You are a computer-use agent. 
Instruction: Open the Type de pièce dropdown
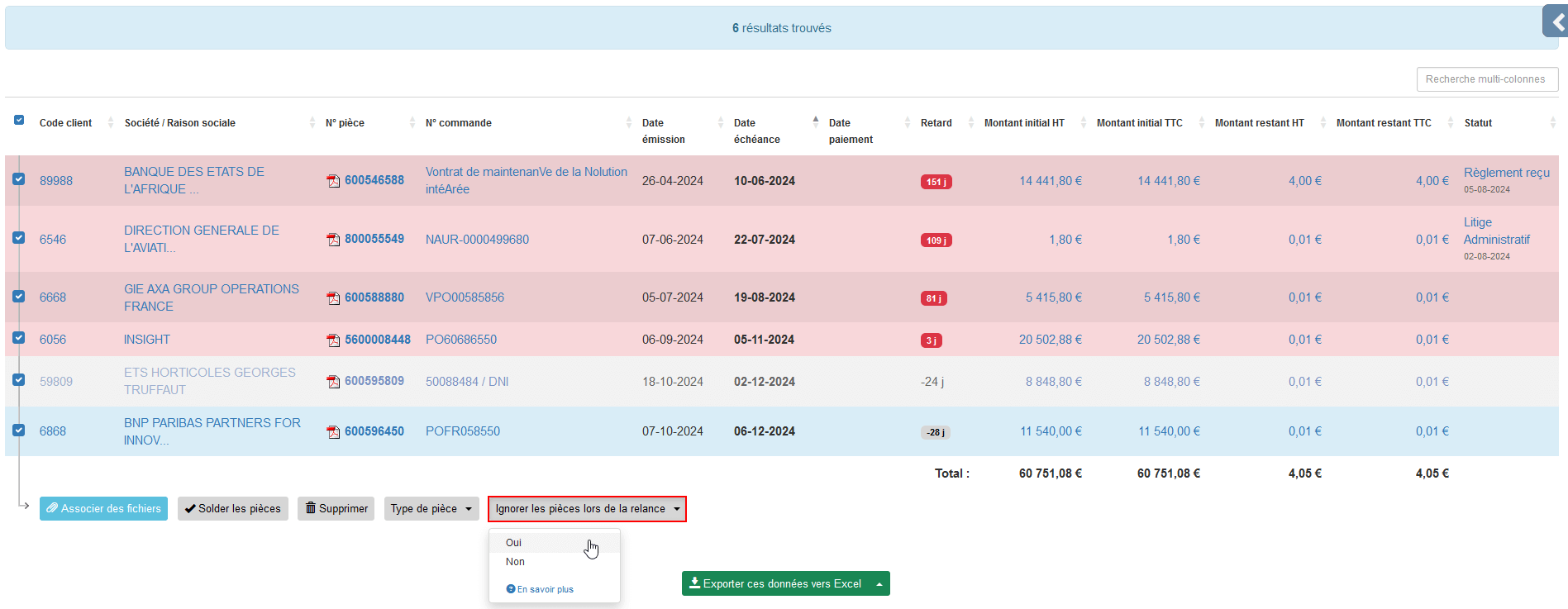tap(431, 509)
